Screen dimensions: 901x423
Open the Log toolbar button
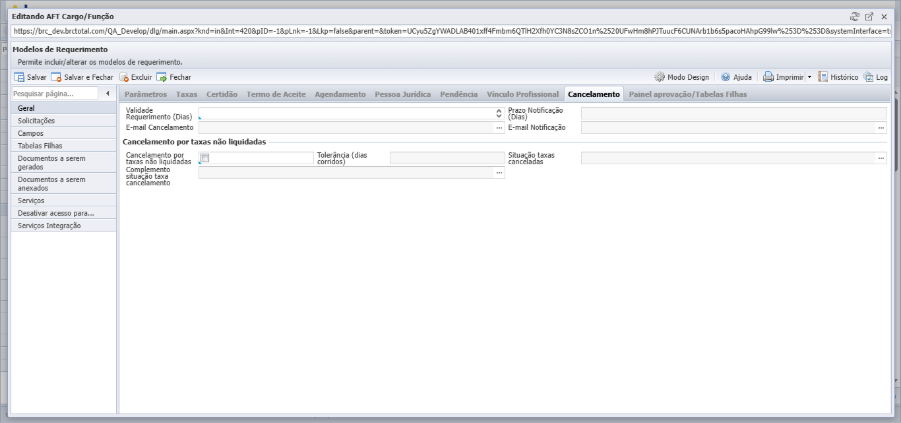pos(875,77)
